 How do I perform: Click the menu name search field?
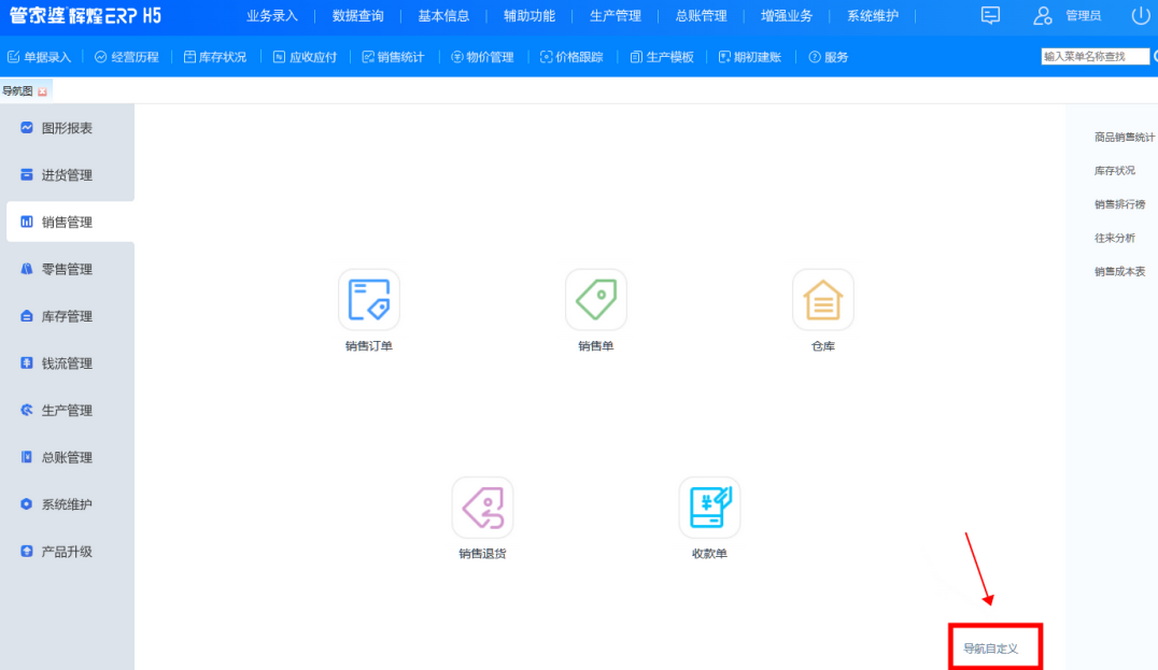click(1094, 57)
